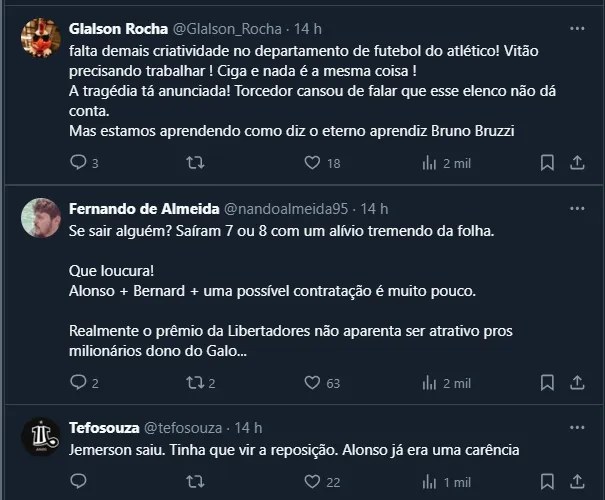Reply to Glalson Rocha's tweet
Image resolution: width=605 pixels, height=500 pixels.
coord(79,162)
